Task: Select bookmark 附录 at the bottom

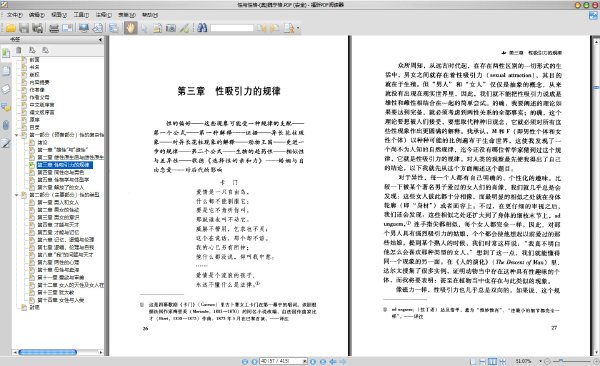Action: click(x=34, y=307)
